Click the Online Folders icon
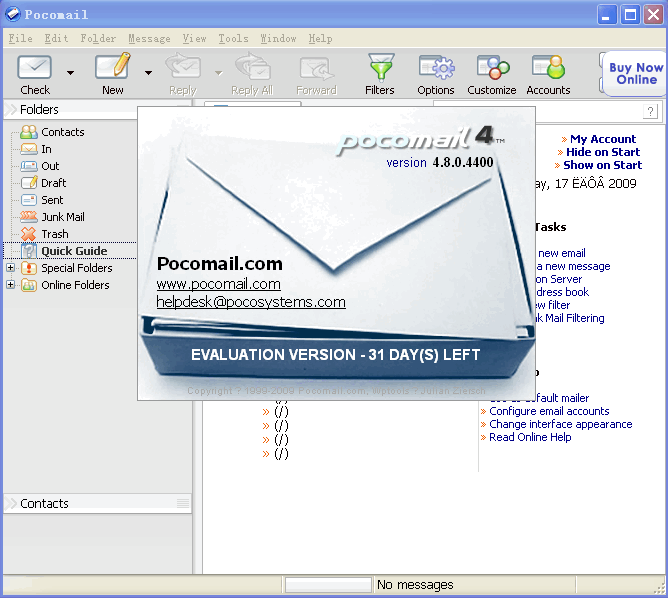This screenshot has width=668, height=598. (29, 285)
